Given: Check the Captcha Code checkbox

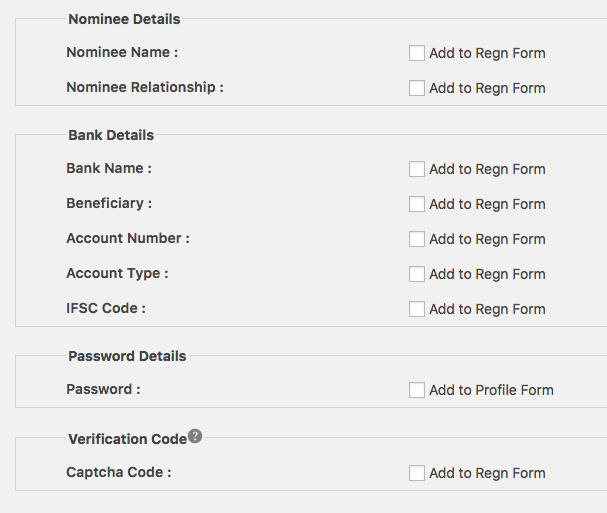Looking at the screenshot, I should click(x=417, y=473).
